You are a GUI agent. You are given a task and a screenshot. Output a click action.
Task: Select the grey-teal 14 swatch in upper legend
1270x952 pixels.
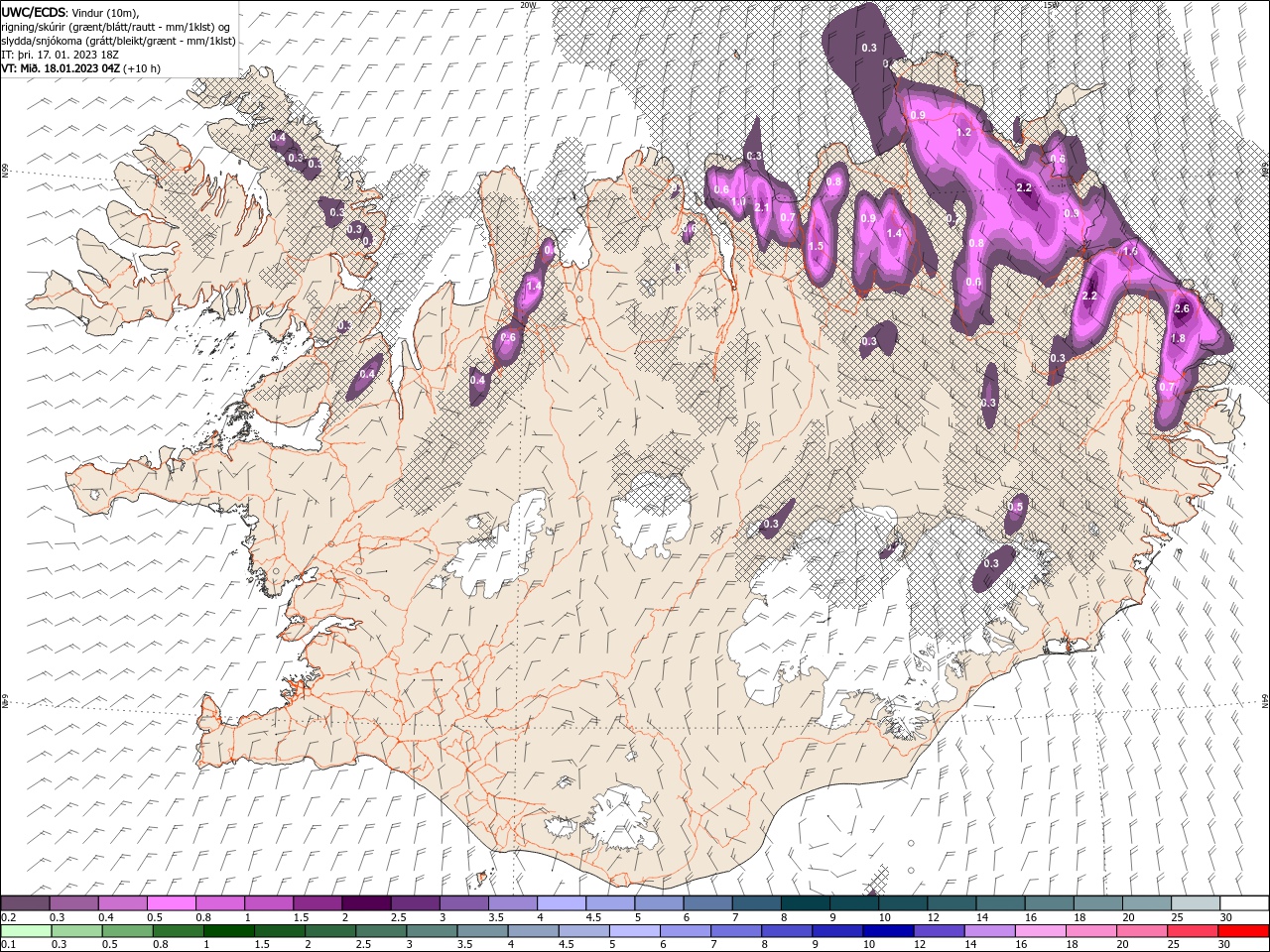pyautogui.click(x=1000, y=903)
